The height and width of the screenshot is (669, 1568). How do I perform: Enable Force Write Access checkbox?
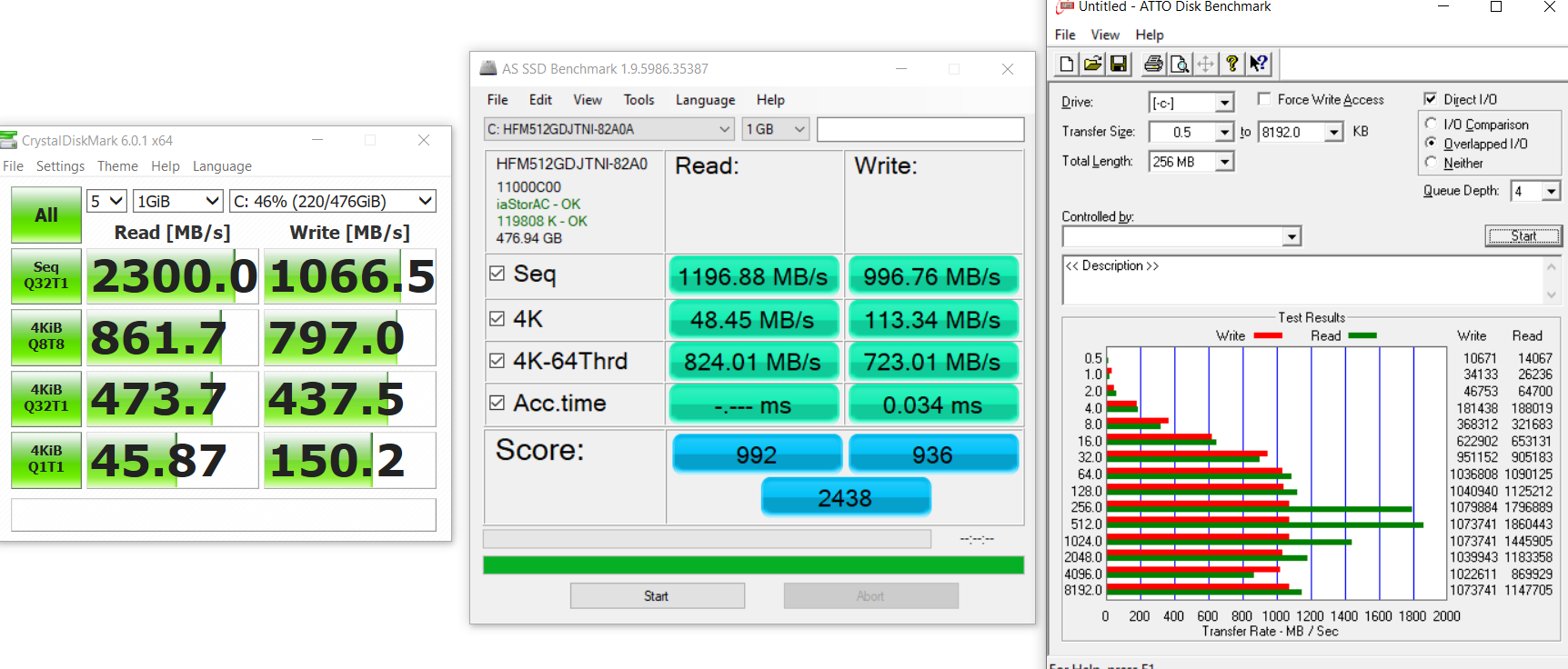tap(1264, 98)
